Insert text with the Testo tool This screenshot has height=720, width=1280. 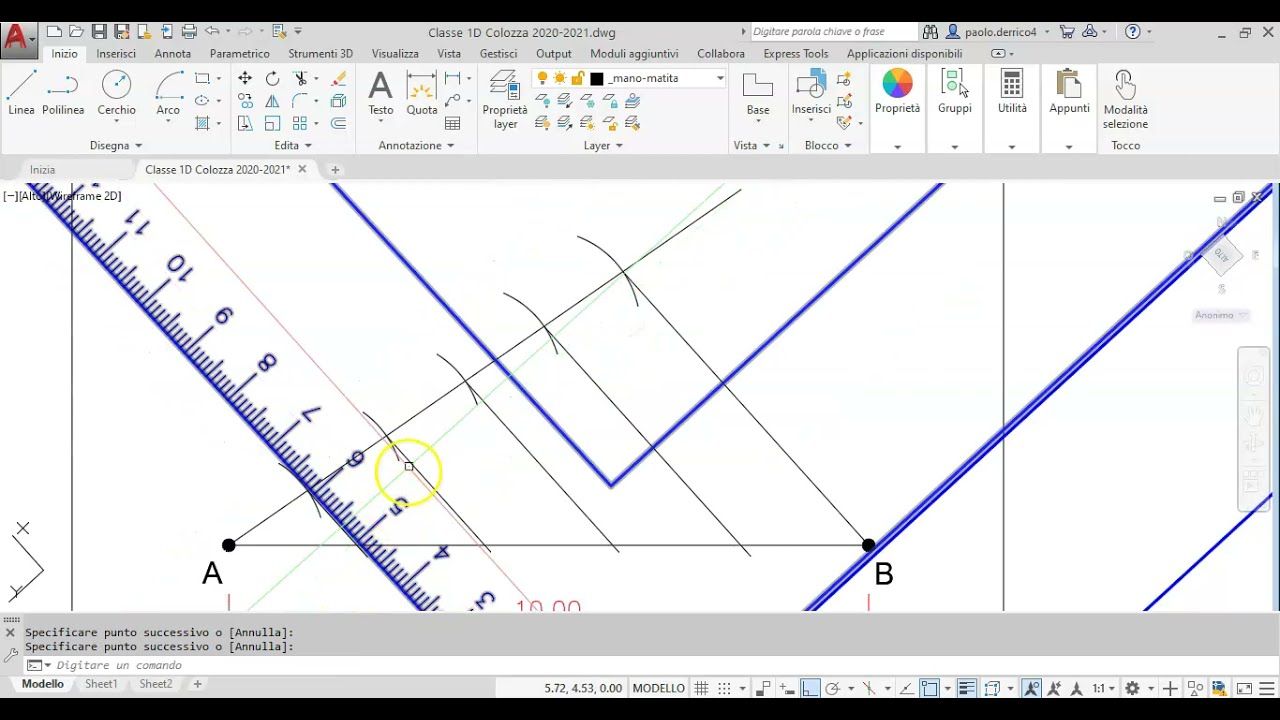(x=381, y=93)
